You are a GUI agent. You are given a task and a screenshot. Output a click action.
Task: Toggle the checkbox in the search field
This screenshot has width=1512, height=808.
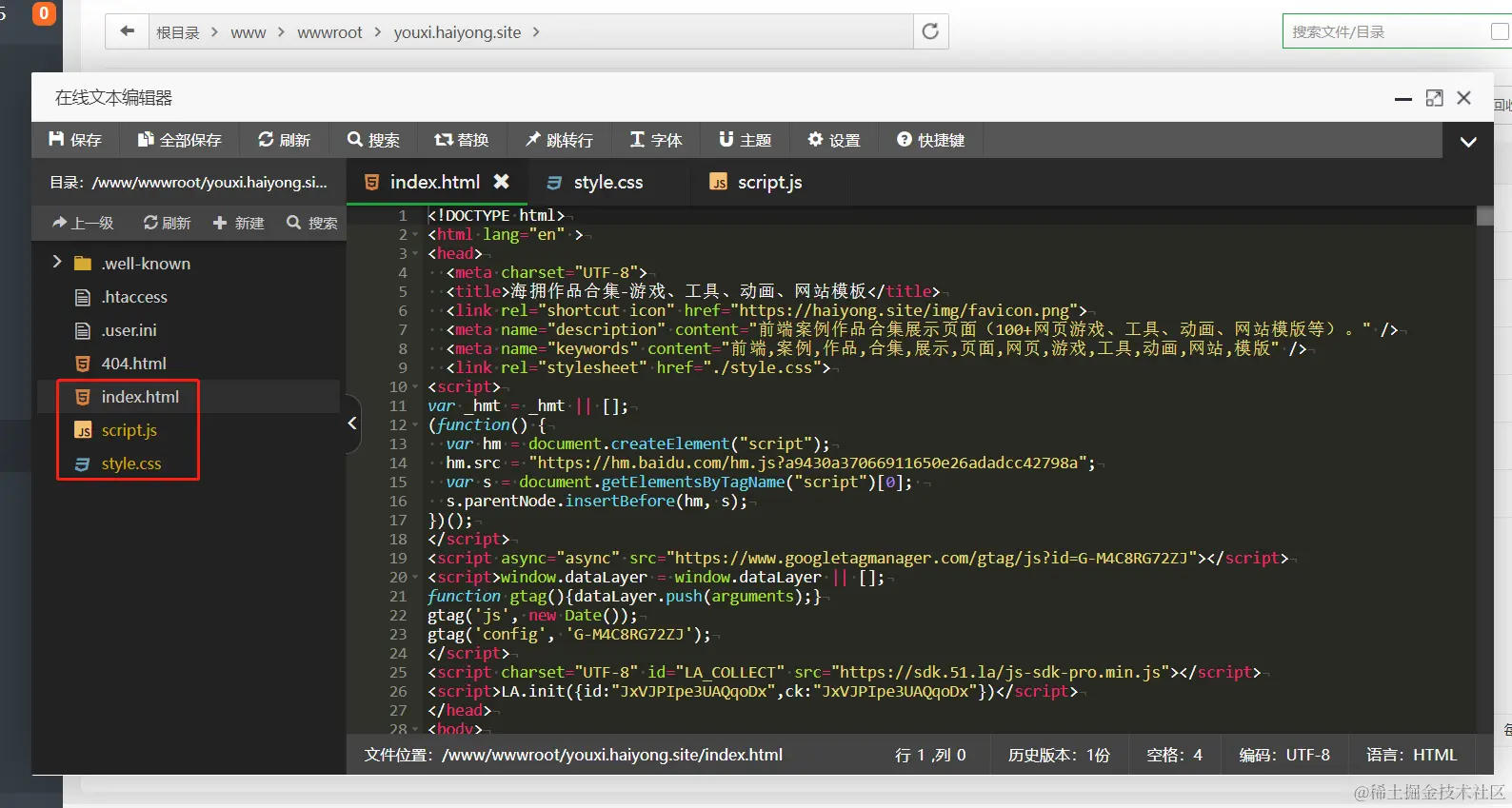(x=1500, y=31)
